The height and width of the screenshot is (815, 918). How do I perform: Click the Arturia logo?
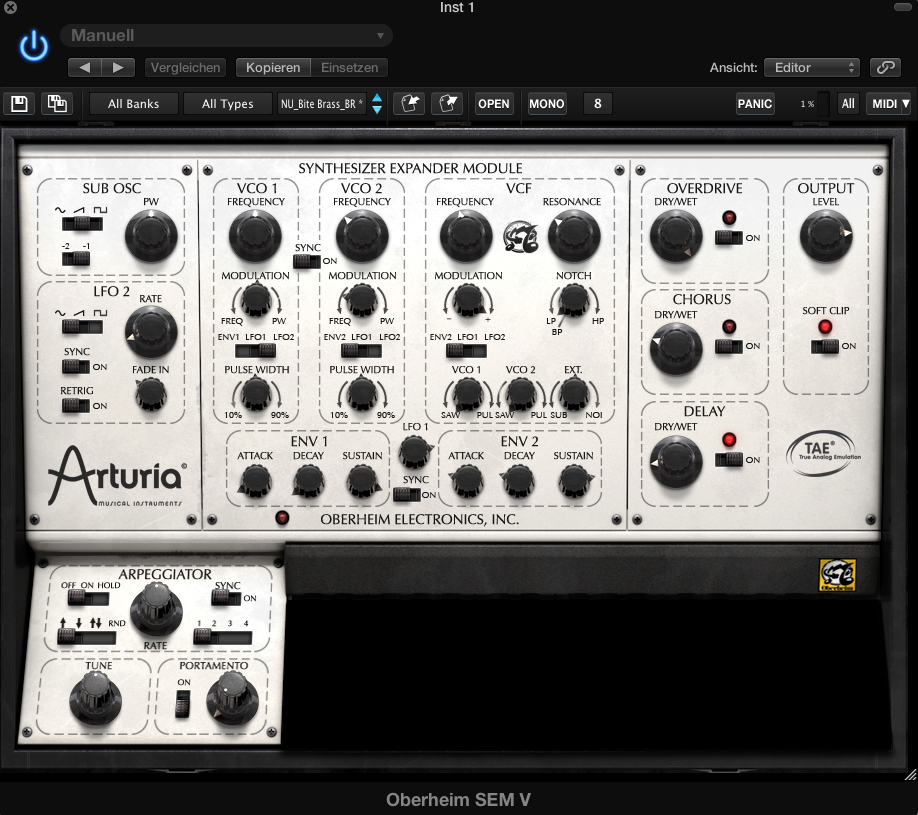117,476
